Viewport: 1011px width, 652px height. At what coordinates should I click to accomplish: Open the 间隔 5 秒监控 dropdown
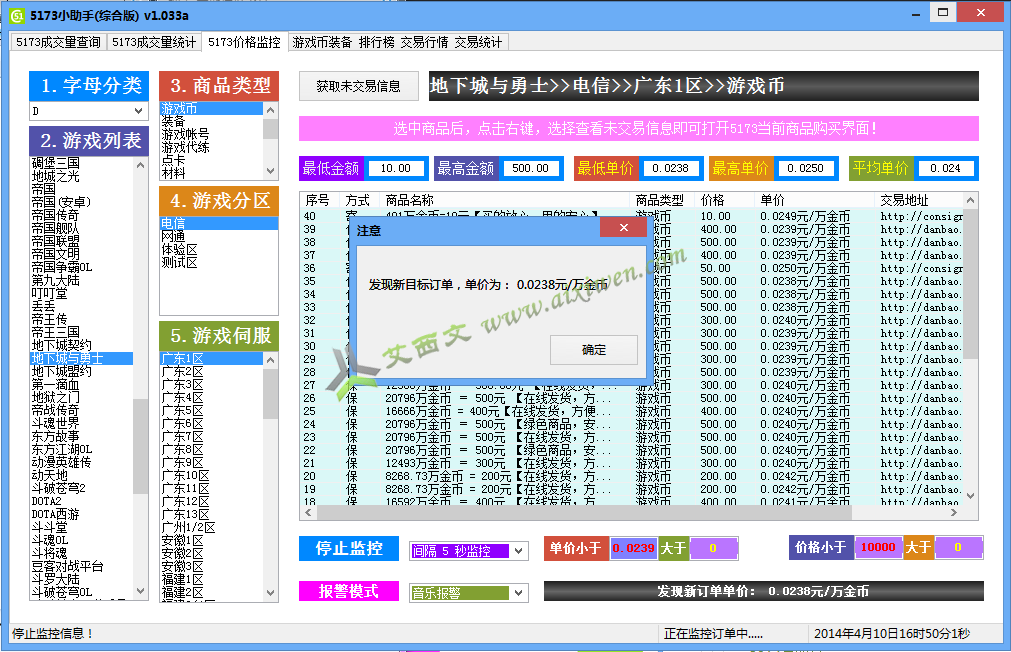click(x=518, y=551)
